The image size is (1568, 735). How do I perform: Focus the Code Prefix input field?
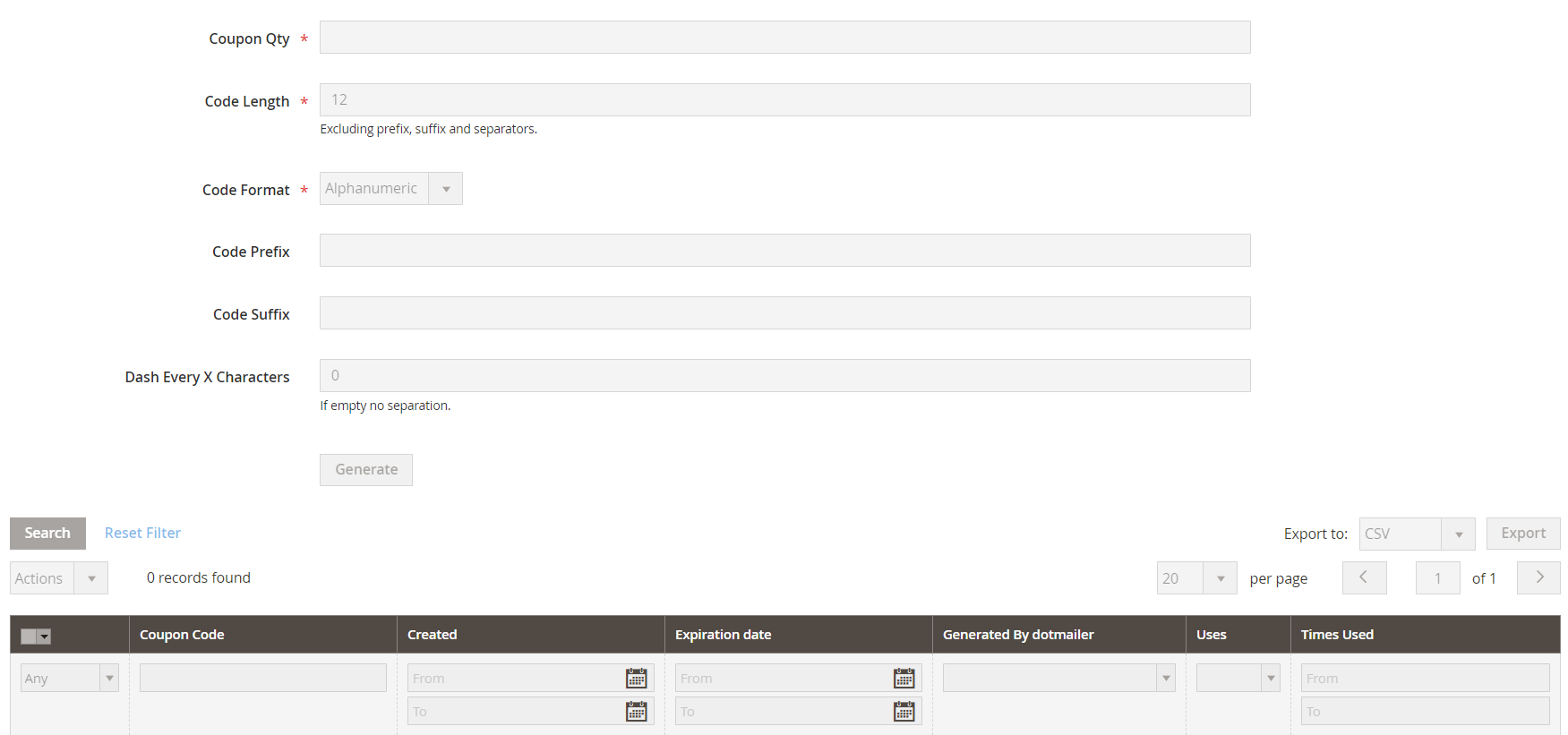[x=785, y=251]
